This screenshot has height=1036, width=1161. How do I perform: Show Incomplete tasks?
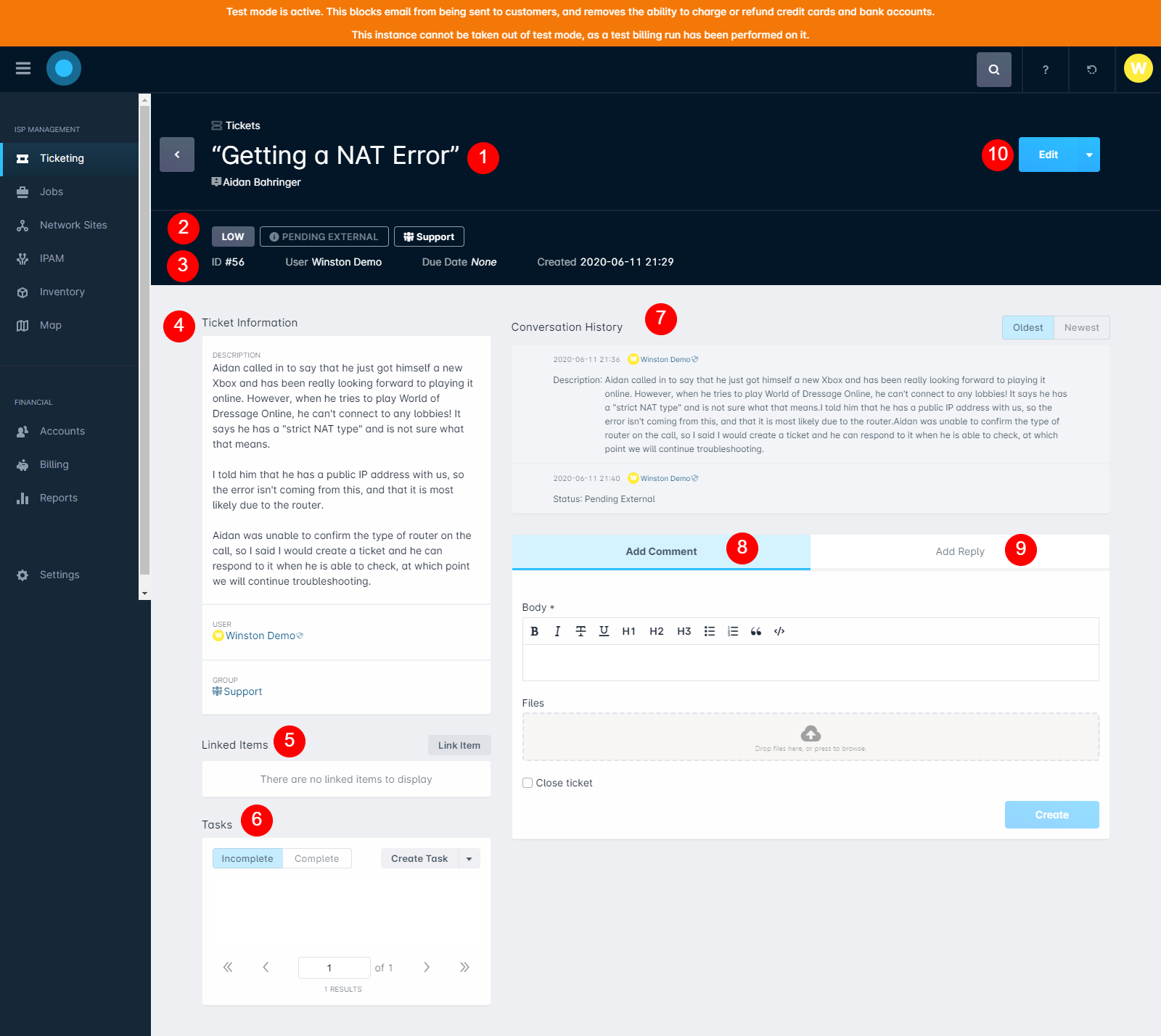coord(247,858)
